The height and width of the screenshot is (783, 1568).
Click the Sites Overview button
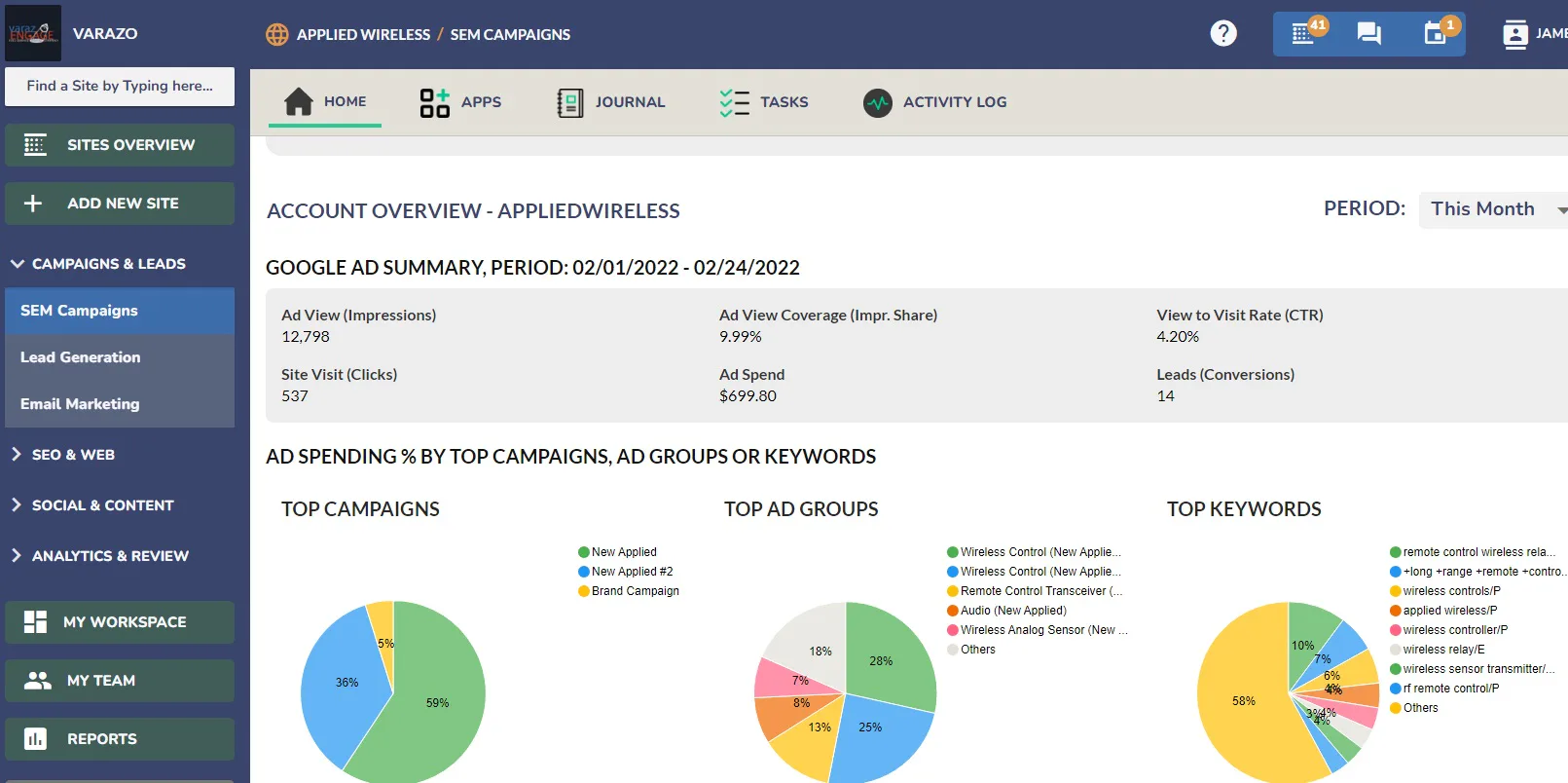120,145
